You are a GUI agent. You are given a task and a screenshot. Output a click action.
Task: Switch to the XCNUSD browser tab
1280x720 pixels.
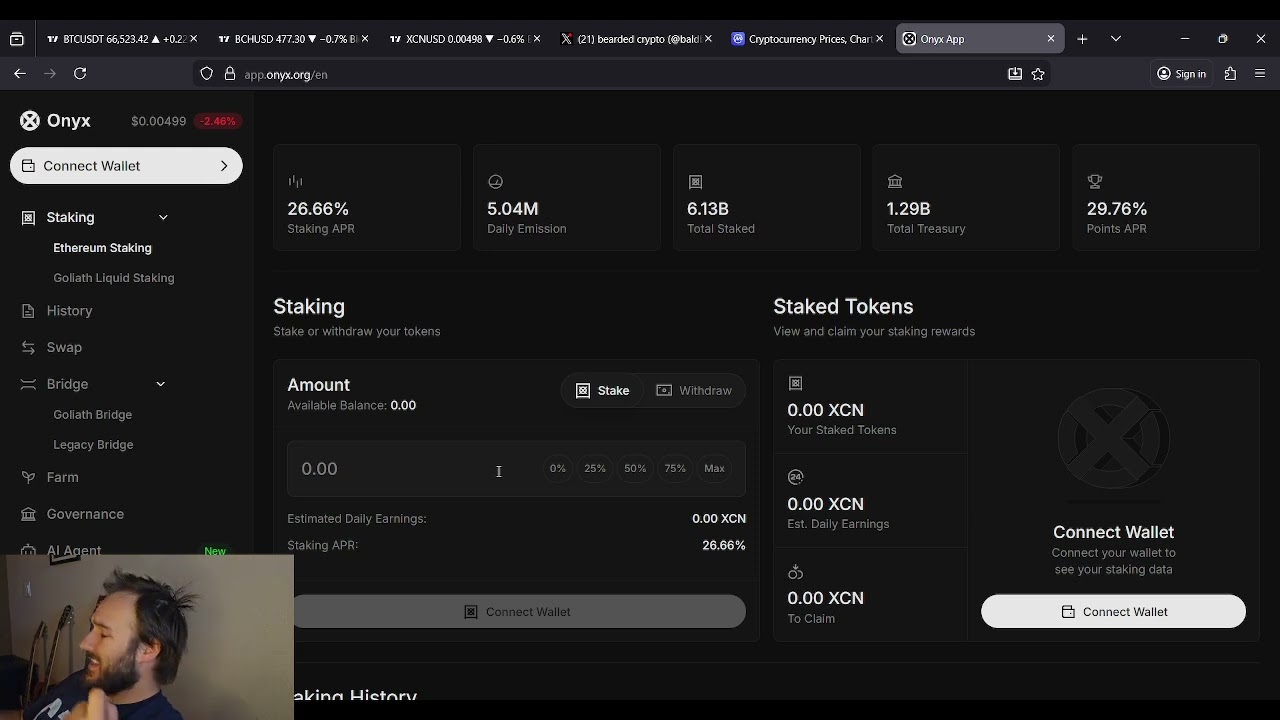tap(463, 39)
